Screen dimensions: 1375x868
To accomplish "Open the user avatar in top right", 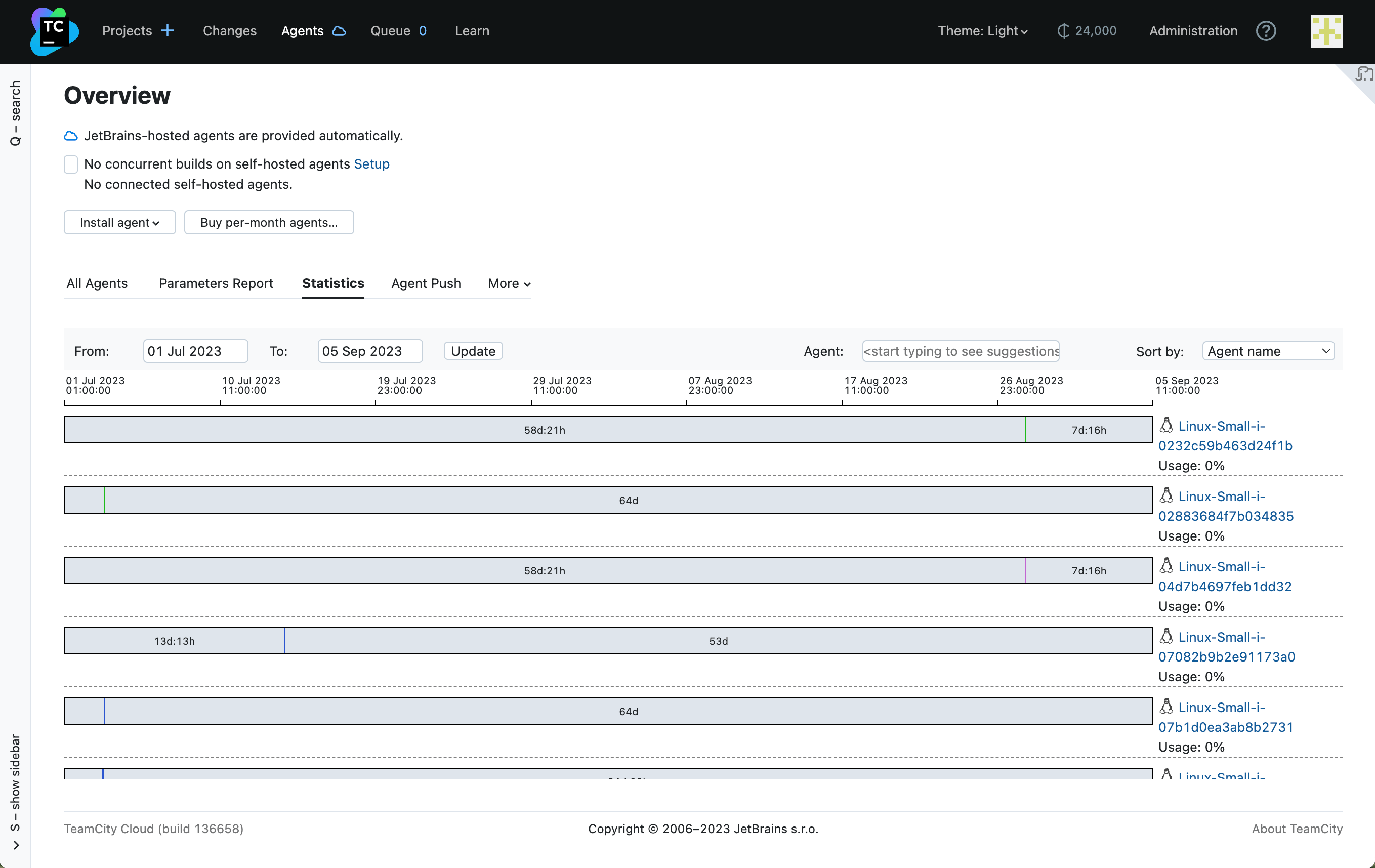I will [x=1326, y=31].
